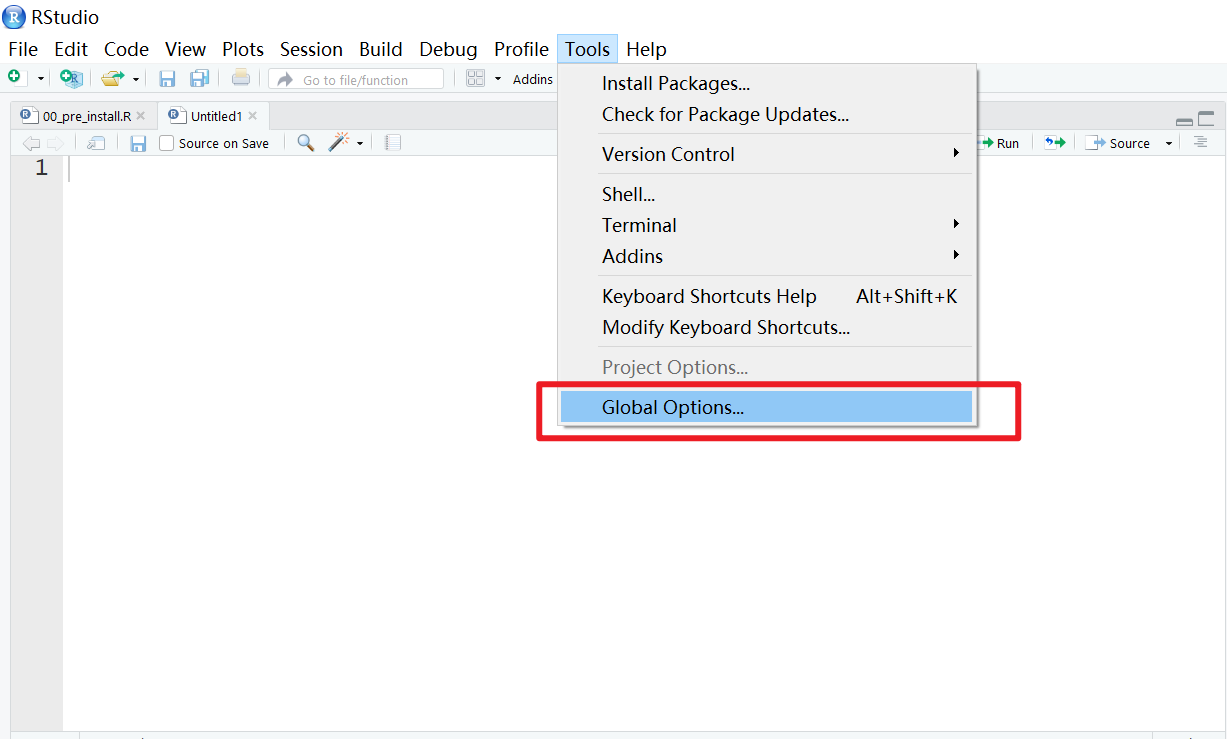Viewport: 1227px width, 739px height.
Task: Choose Install Packages... from Tools menu
Action: point(767,84)
